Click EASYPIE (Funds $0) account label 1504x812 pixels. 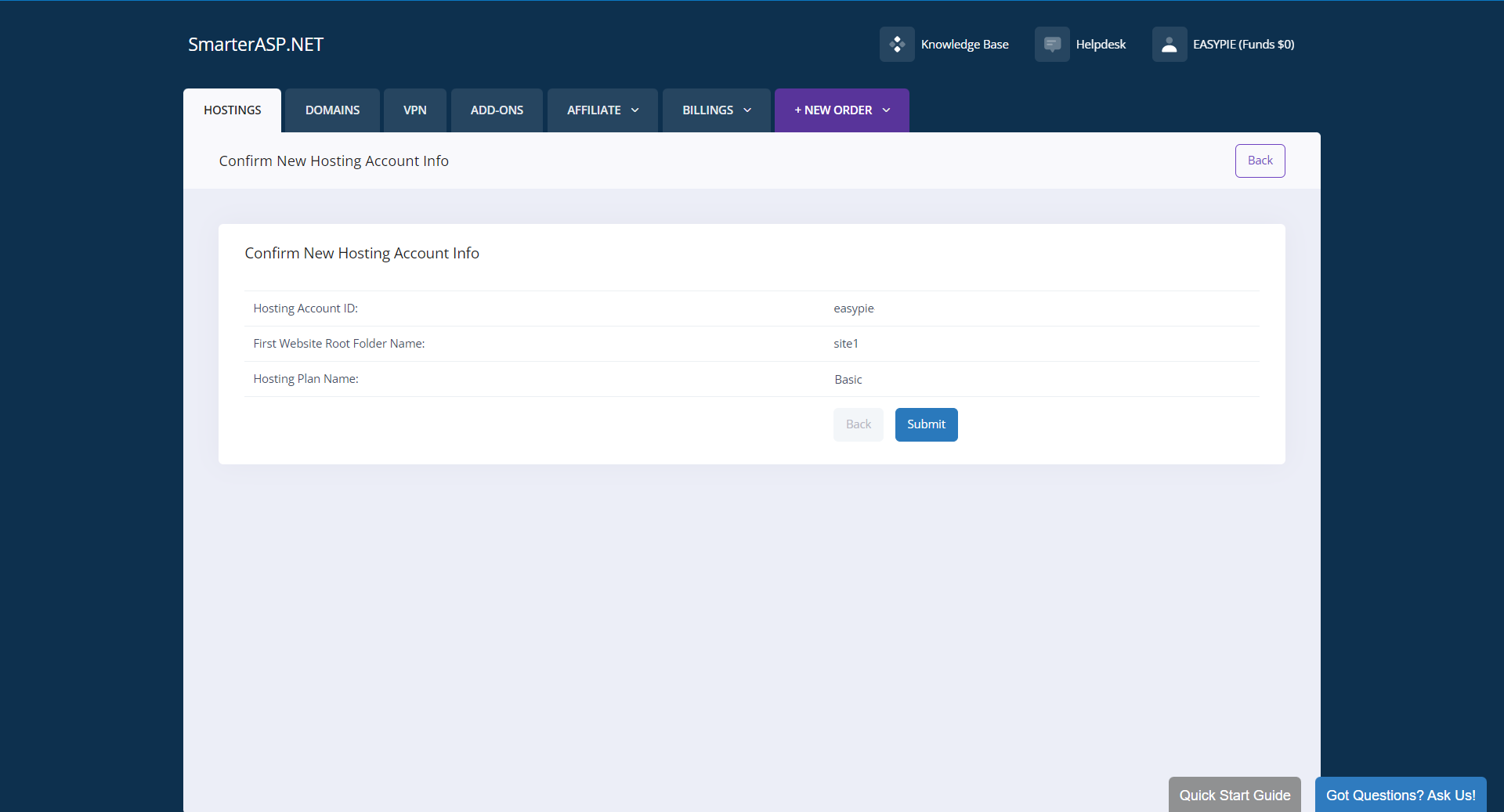coord(1244,44)
